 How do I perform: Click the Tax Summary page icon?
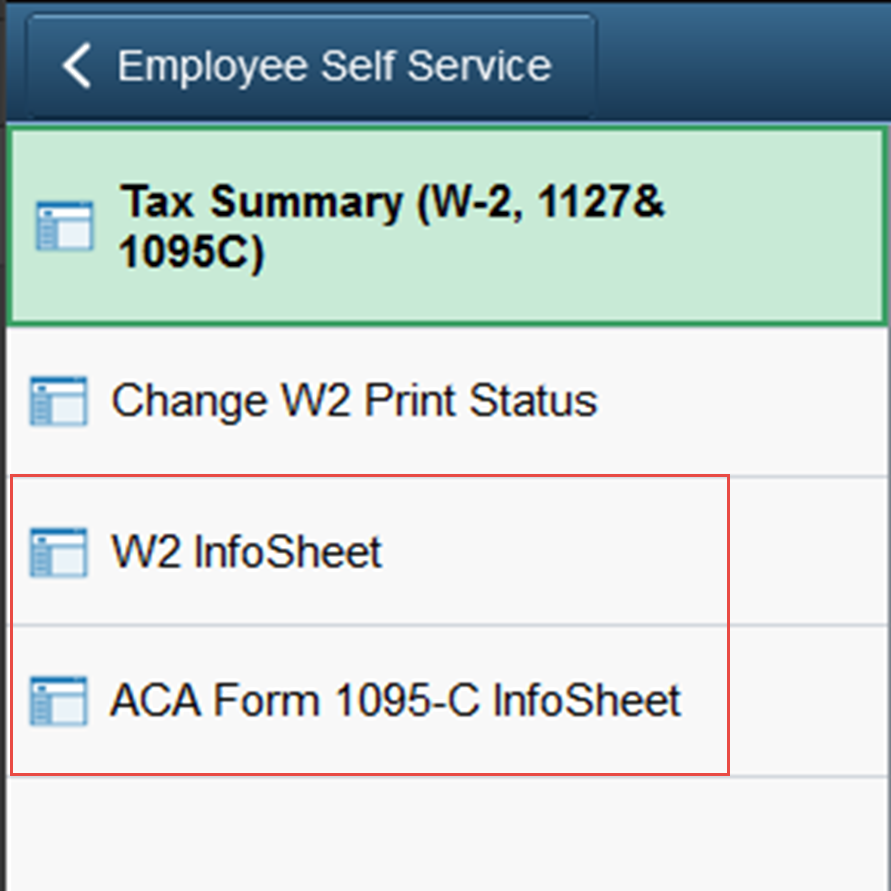(x=65, y=226)
